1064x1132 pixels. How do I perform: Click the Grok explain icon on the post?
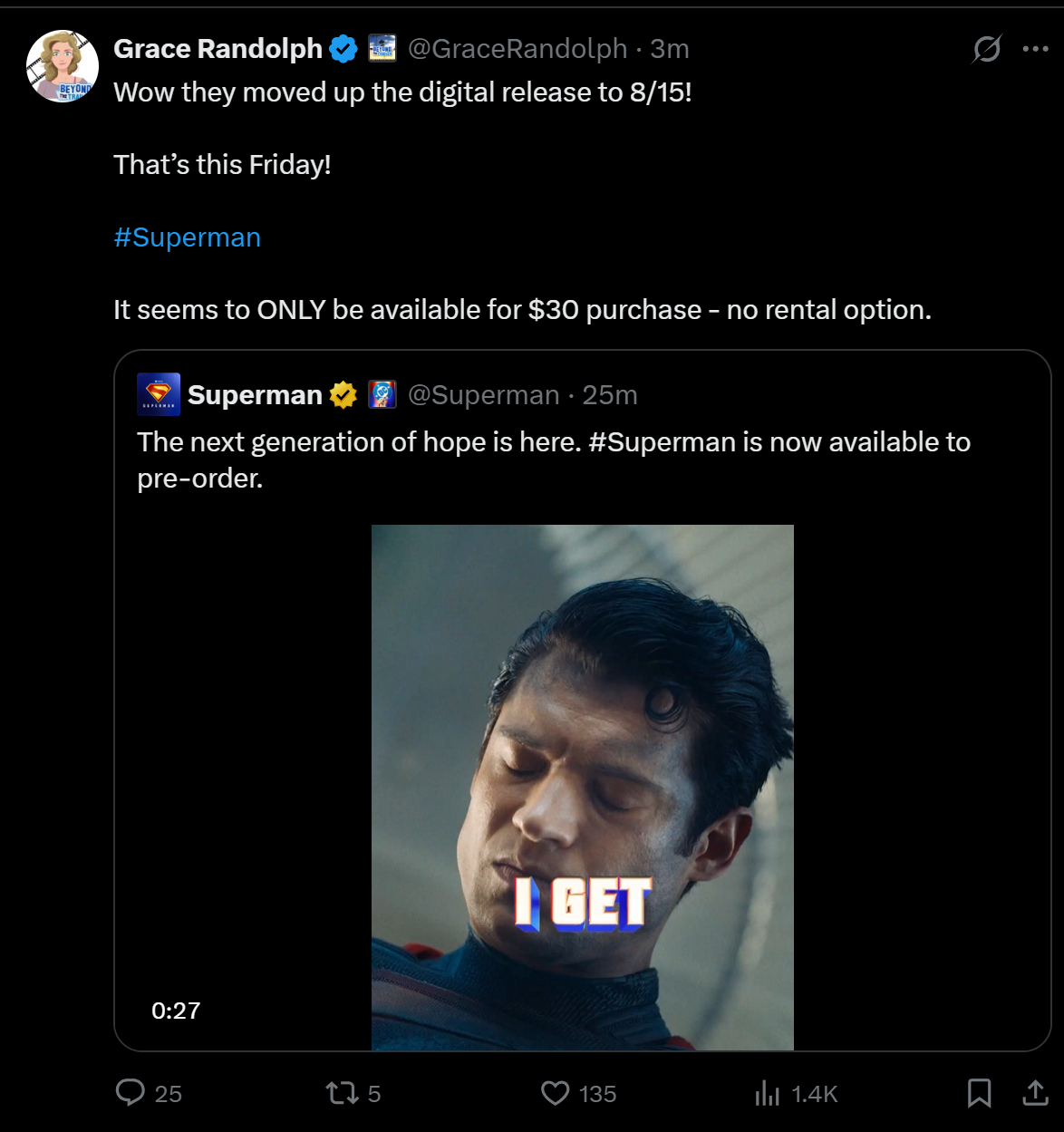pos(986,49)
